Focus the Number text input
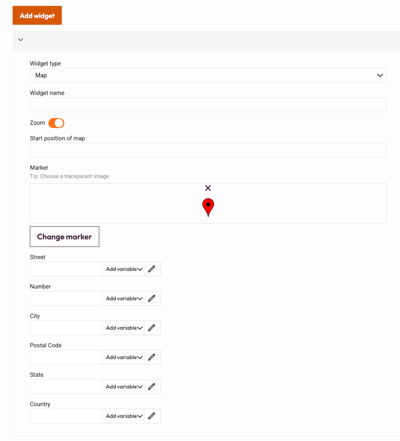Viewport: 400px width, 441px height. (66, 298)
